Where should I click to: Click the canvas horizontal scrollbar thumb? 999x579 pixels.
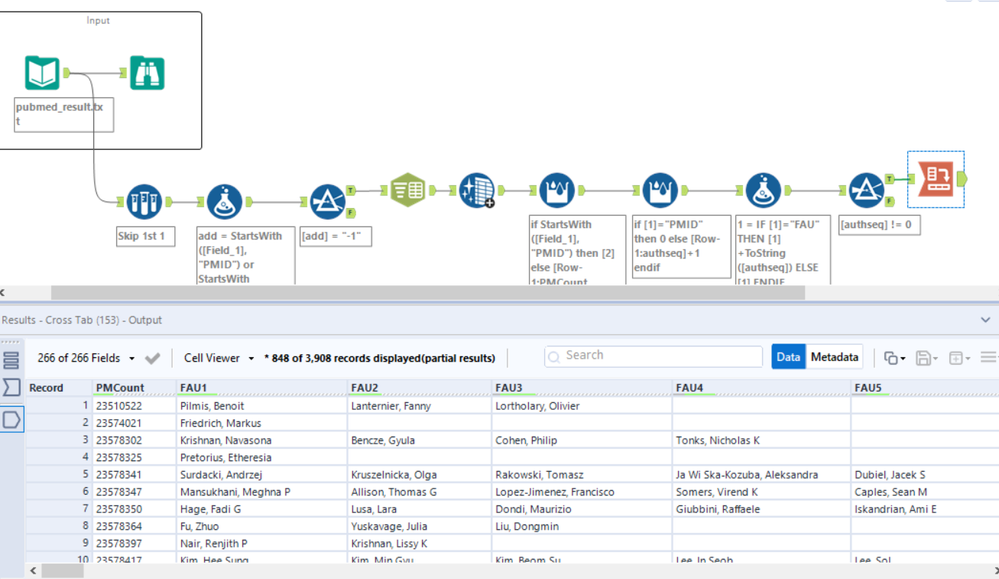428,292
